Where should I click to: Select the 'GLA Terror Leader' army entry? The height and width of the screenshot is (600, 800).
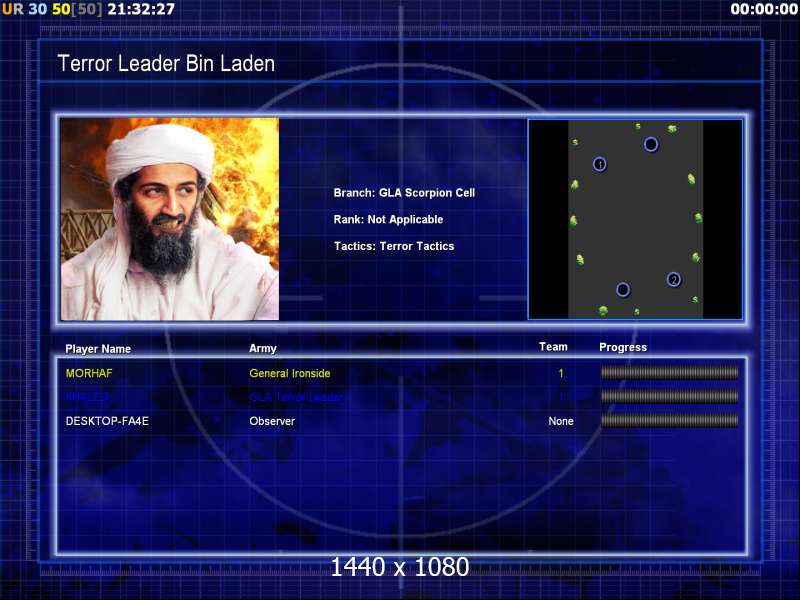[296, 397]
